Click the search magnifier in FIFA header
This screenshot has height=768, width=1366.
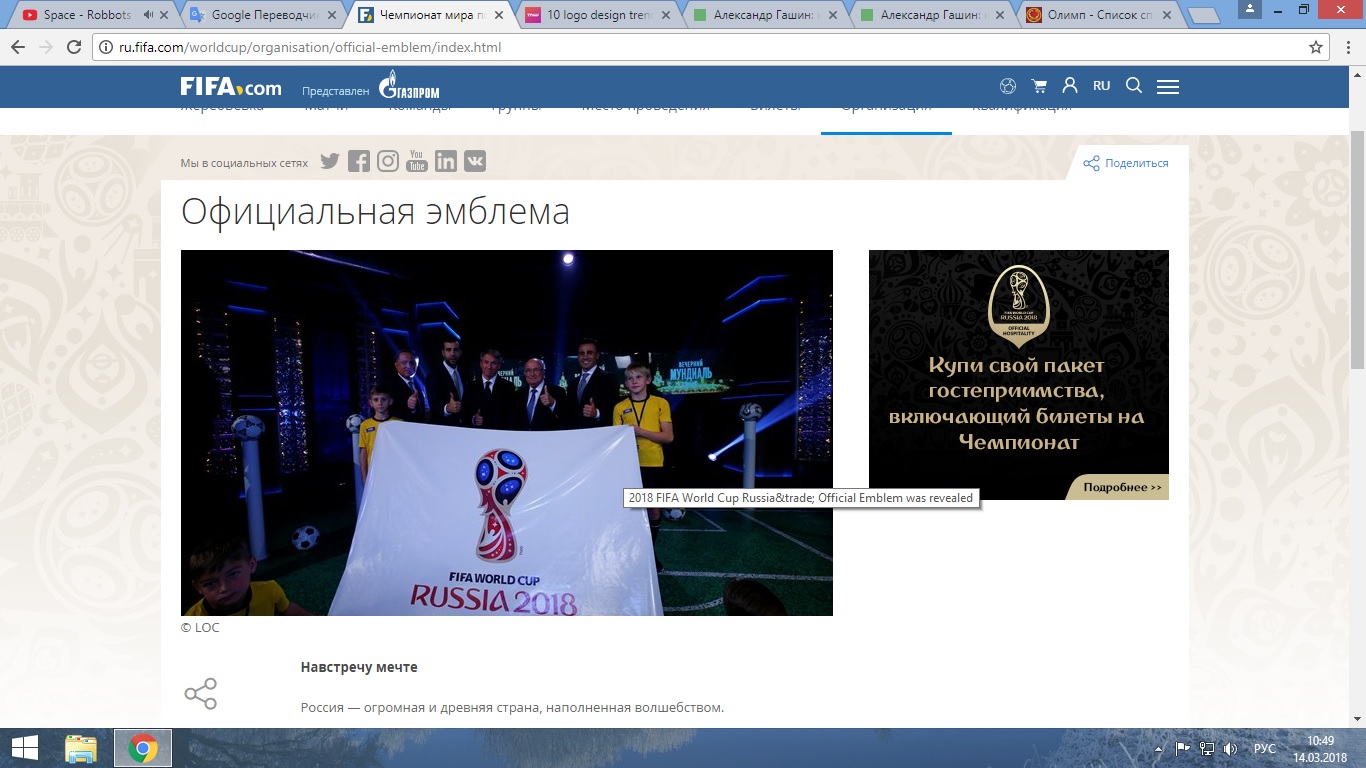coord(1134,86)
